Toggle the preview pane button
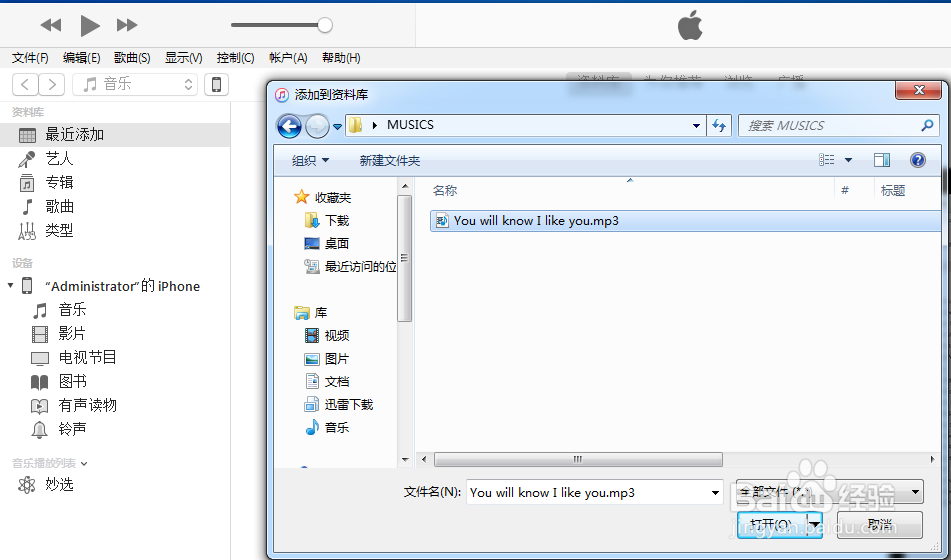The height and width of the screenshot is (560, 951). (x=882, y=160)
